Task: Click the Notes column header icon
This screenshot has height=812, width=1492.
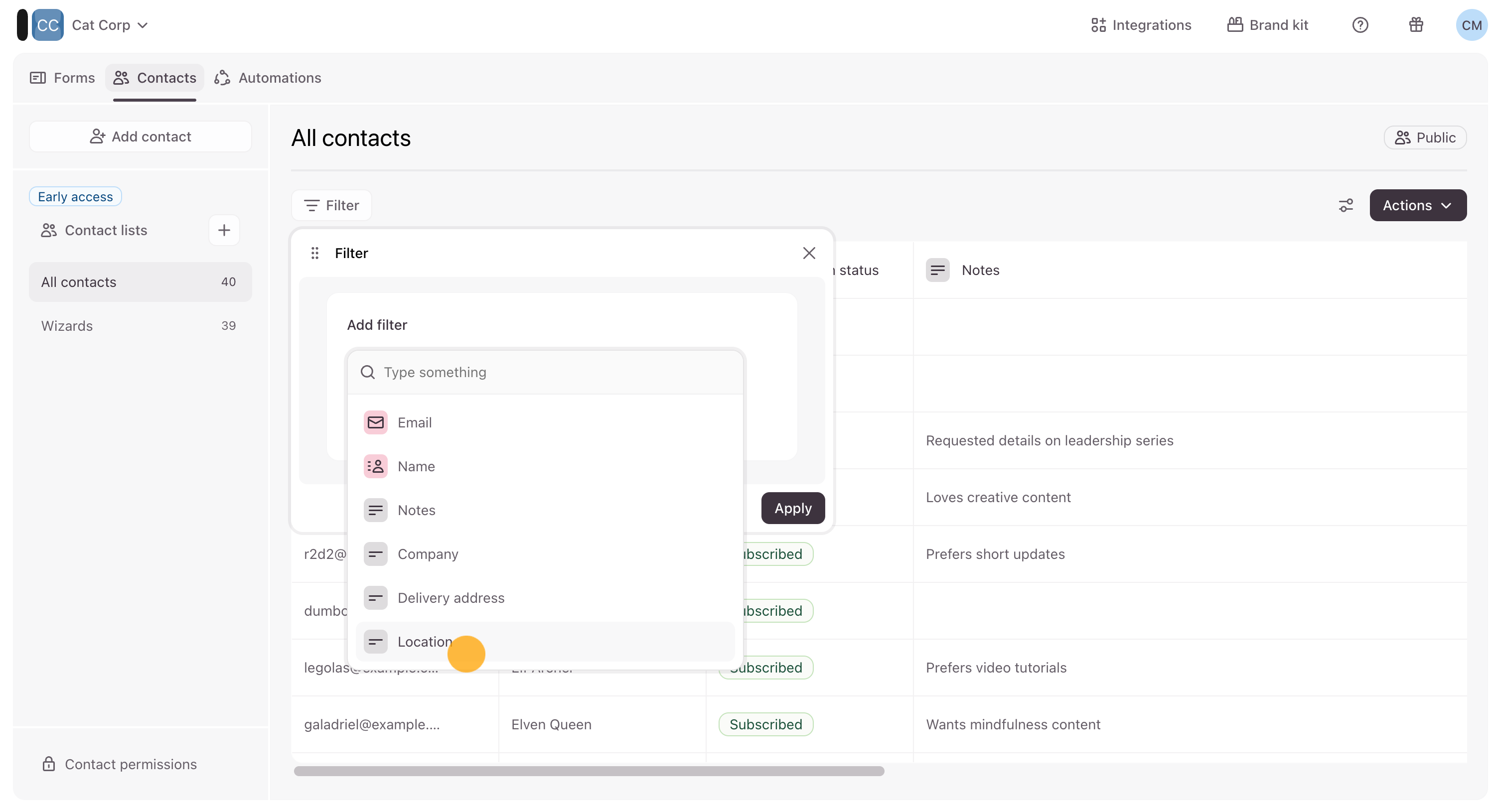Action: 937,270
